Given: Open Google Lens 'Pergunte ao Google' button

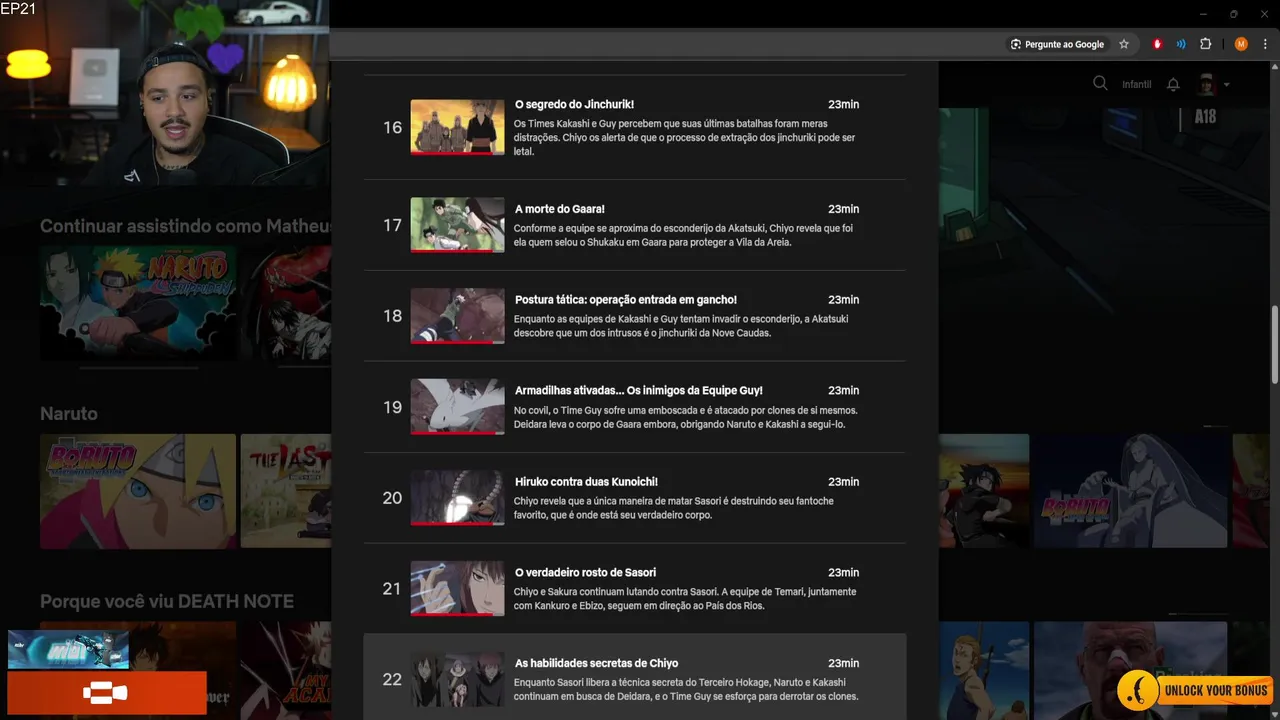Looking at the screenshot, I should [1058, 44].
